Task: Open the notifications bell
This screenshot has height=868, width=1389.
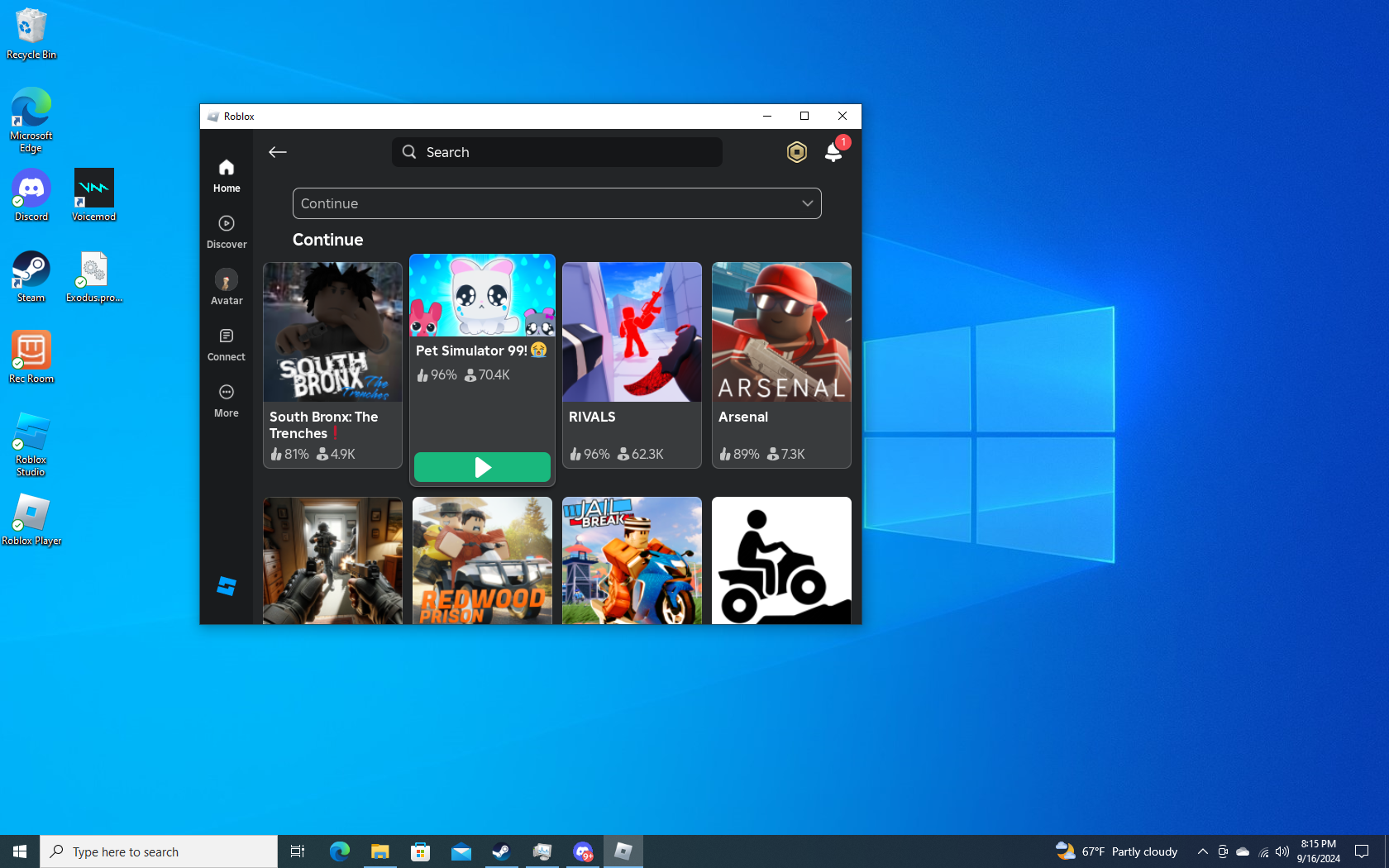Action: click(x=833, y=152)
